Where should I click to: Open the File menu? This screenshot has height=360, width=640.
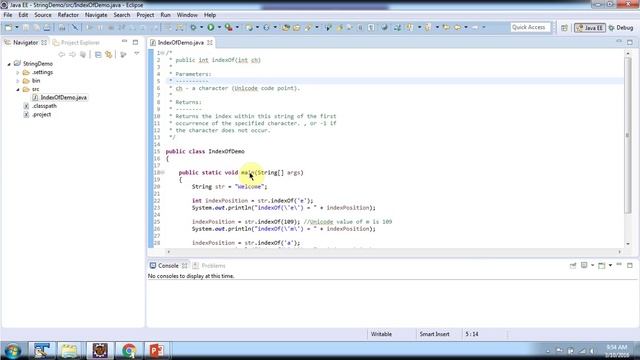[8, 15]
